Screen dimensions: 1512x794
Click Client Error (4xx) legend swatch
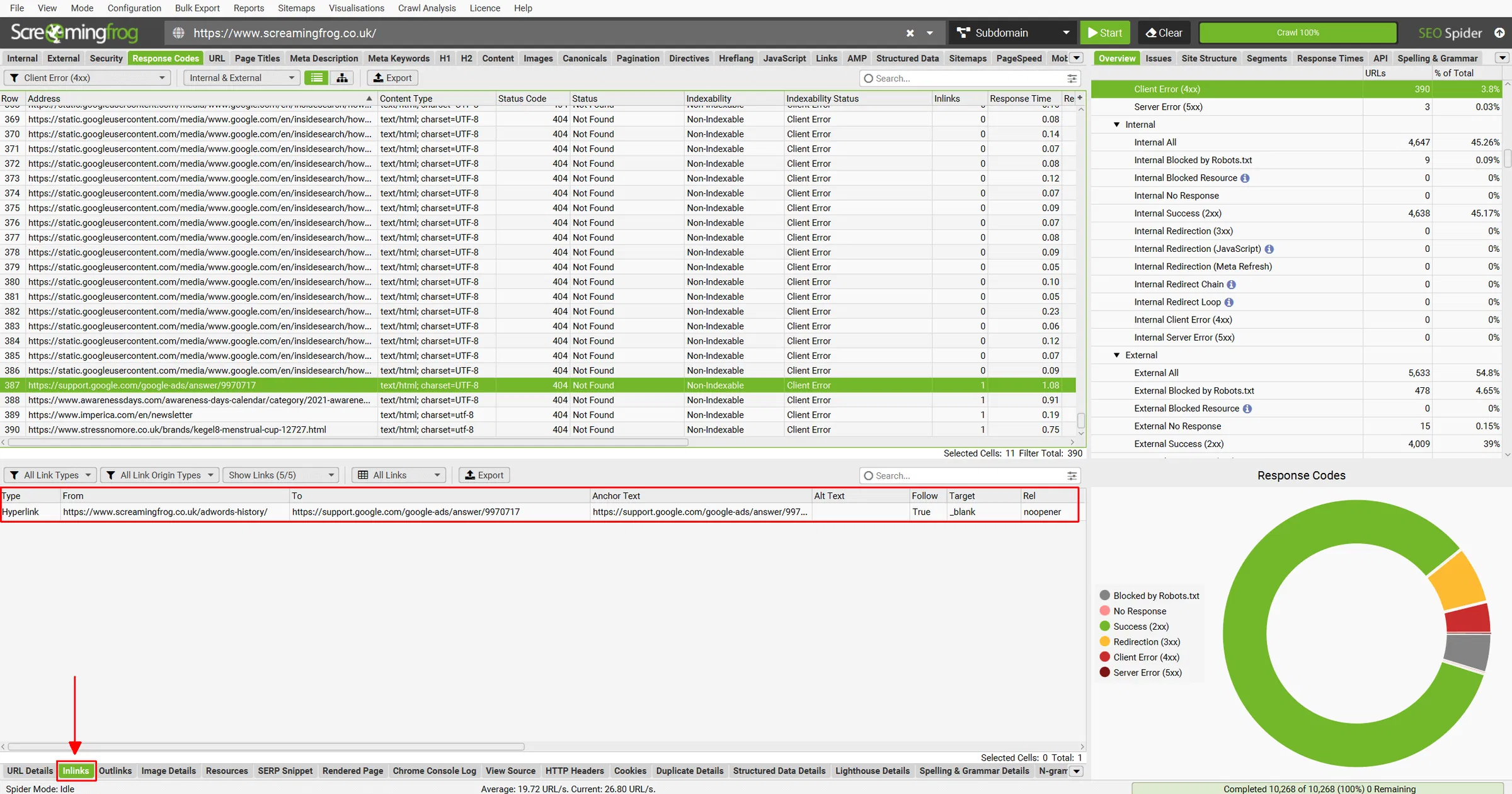click(1104, 657)
